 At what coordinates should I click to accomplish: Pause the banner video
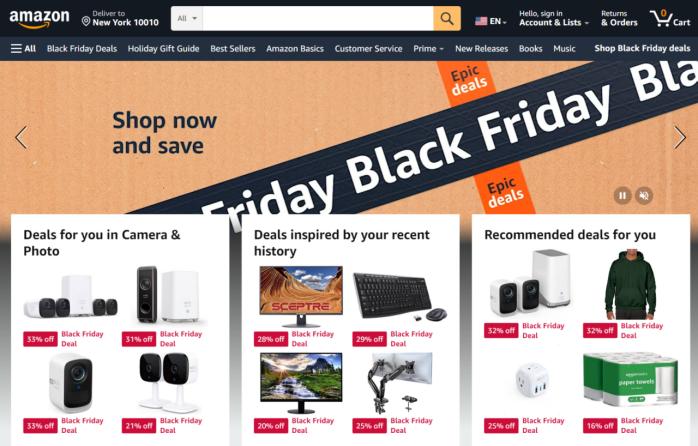point(622,195)
